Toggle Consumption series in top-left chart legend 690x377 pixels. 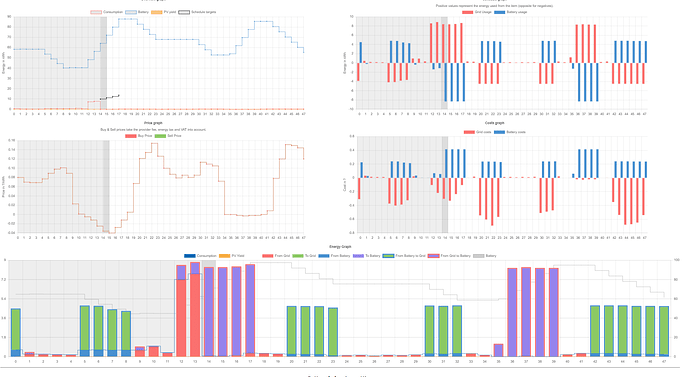pyautogui.click(x=106, y=12)
